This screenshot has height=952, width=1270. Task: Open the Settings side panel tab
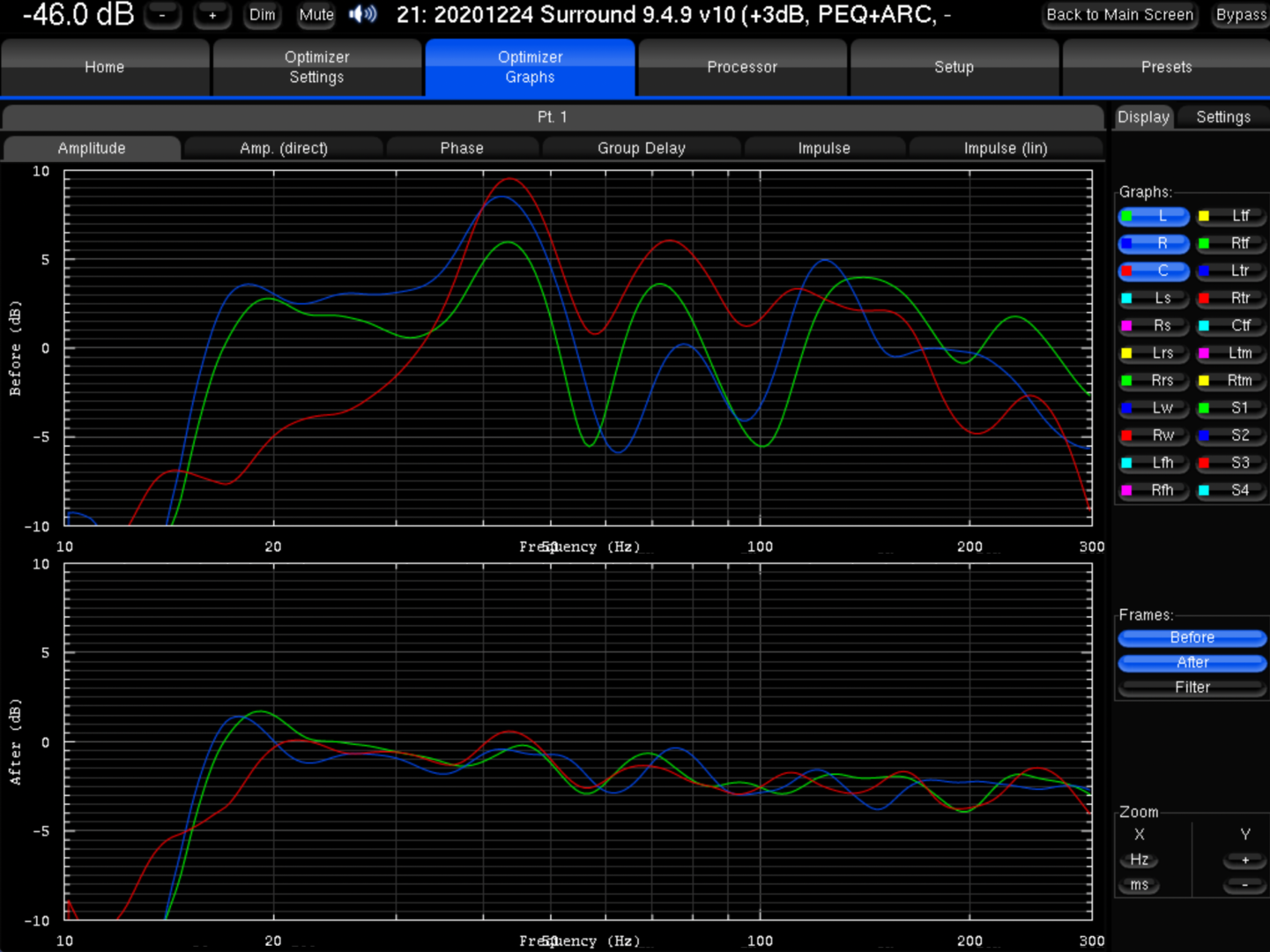tap(1222, 117)
